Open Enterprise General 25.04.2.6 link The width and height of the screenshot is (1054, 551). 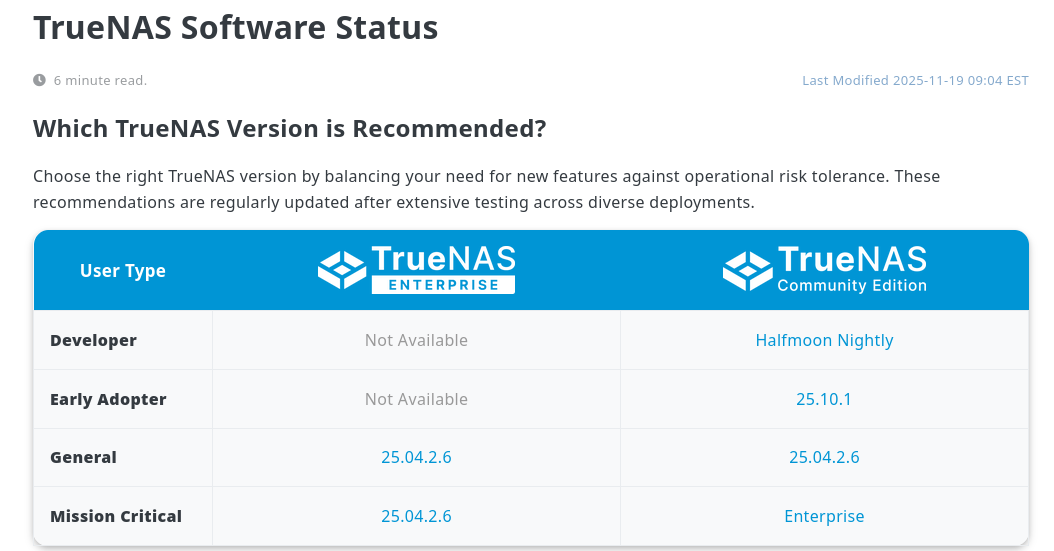click(x=416, y=457)
